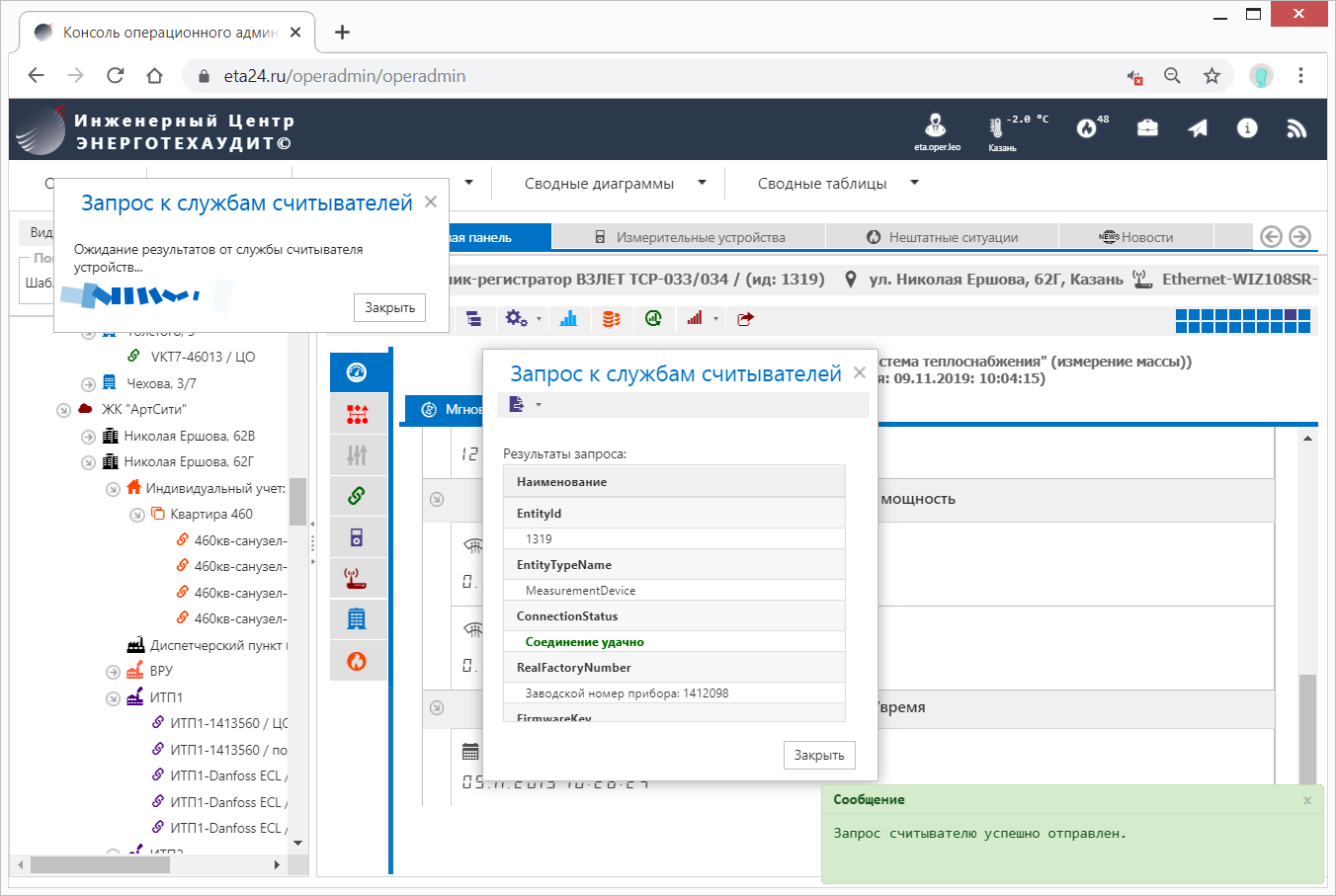The image size is (1336, 896).
Task: Switch to the Нештатные ситуации tab
Action: (x=942, y=237)
